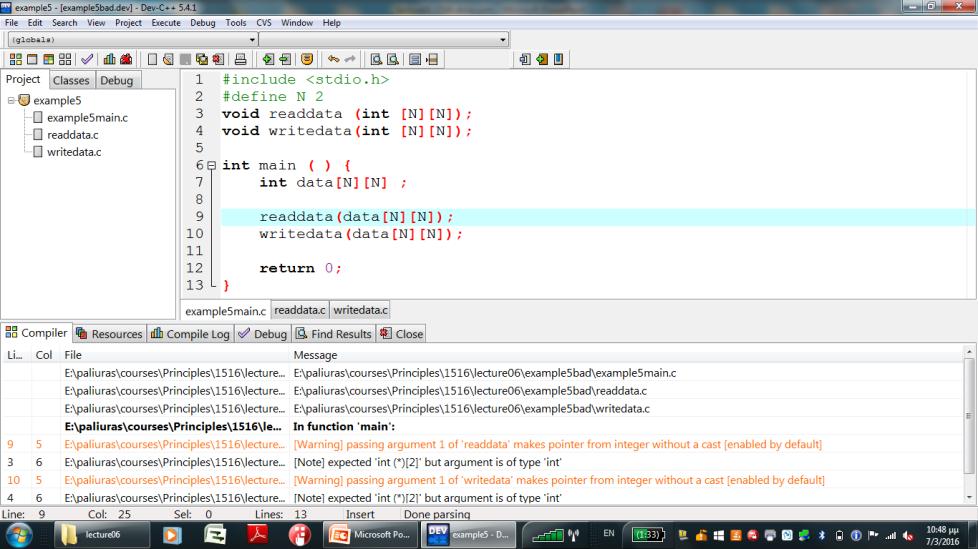Viewport: 978px width, 549px height.
Task: Click the Save All toolbar icon
Action: pyautogui.click(x=201, y=59)
